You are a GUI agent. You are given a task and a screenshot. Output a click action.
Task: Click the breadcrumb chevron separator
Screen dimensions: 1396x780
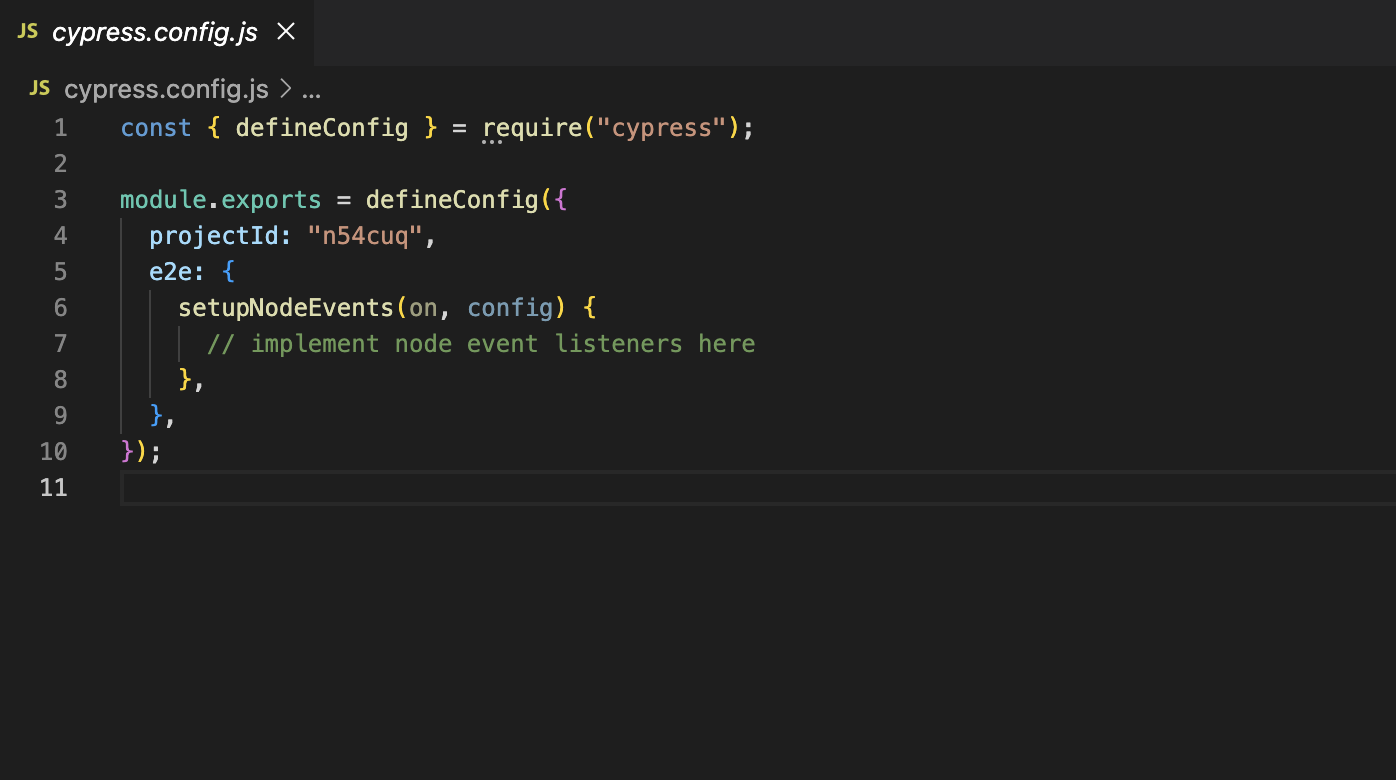(287, 88)
